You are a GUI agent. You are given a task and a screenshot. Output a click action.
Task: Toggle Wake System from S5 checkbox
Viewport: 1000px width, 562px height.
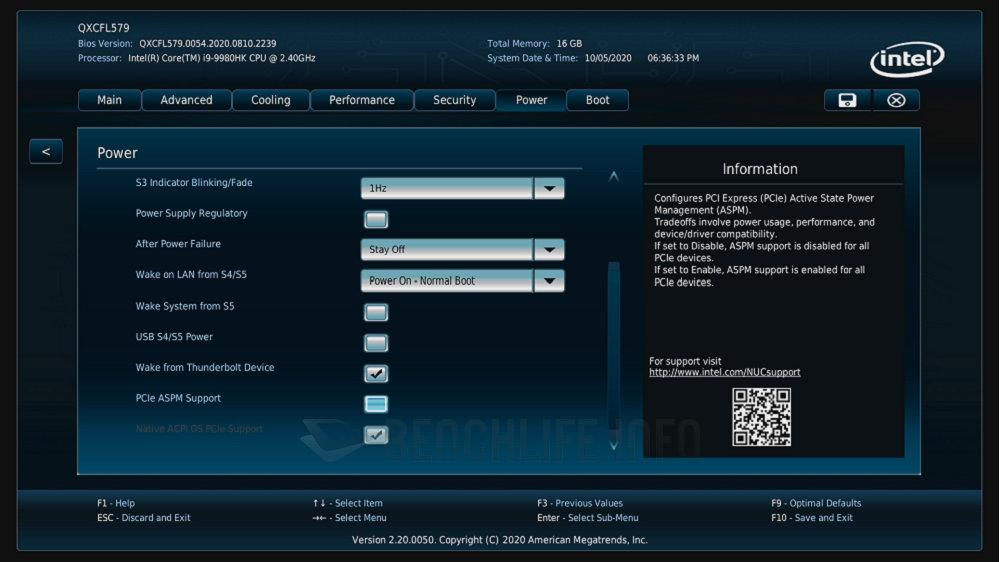pos(376,313)
